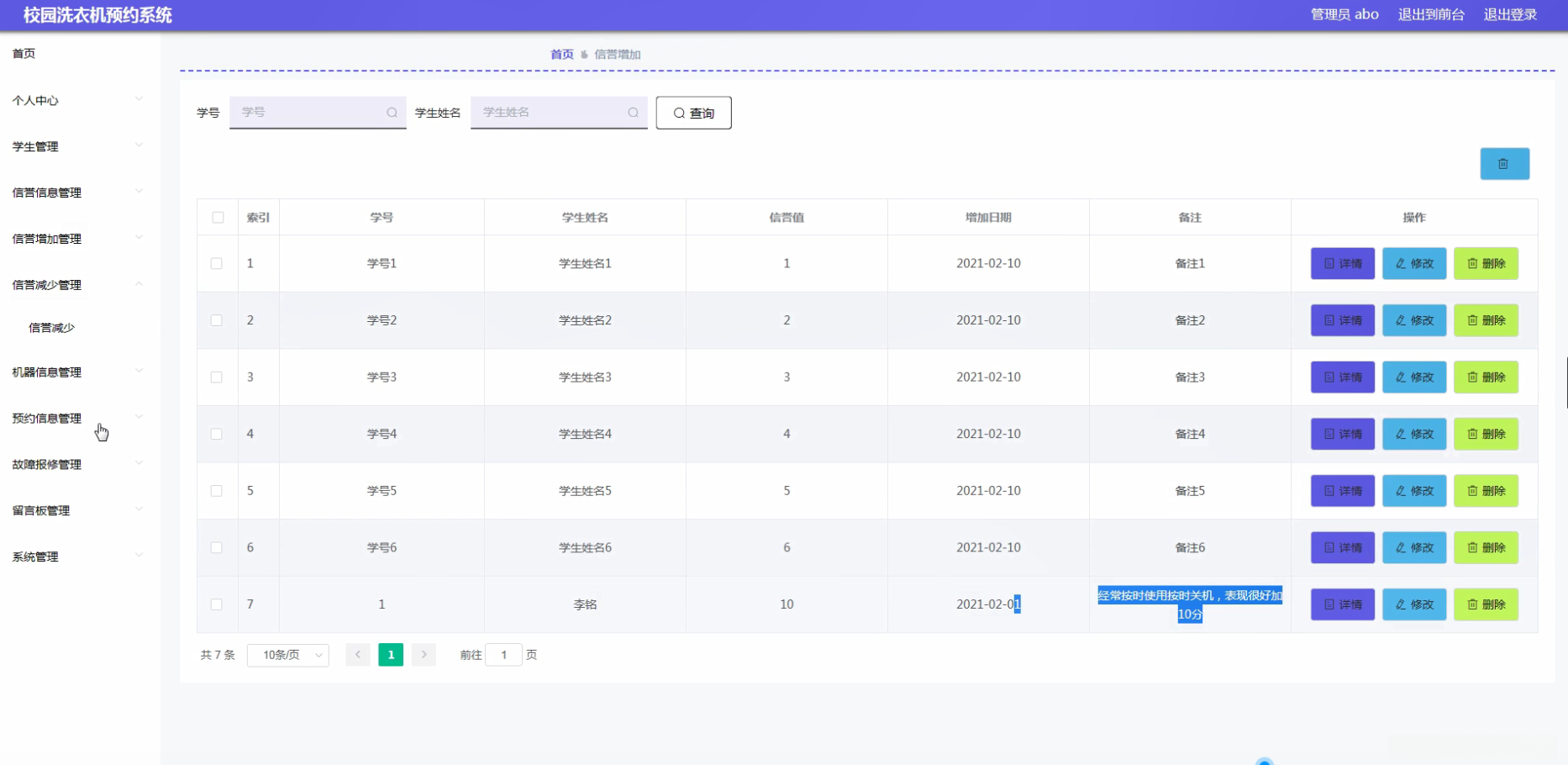Click 修改 for row 学号2
Viewport: 1568px width, 765px height.
[1414, 320]
